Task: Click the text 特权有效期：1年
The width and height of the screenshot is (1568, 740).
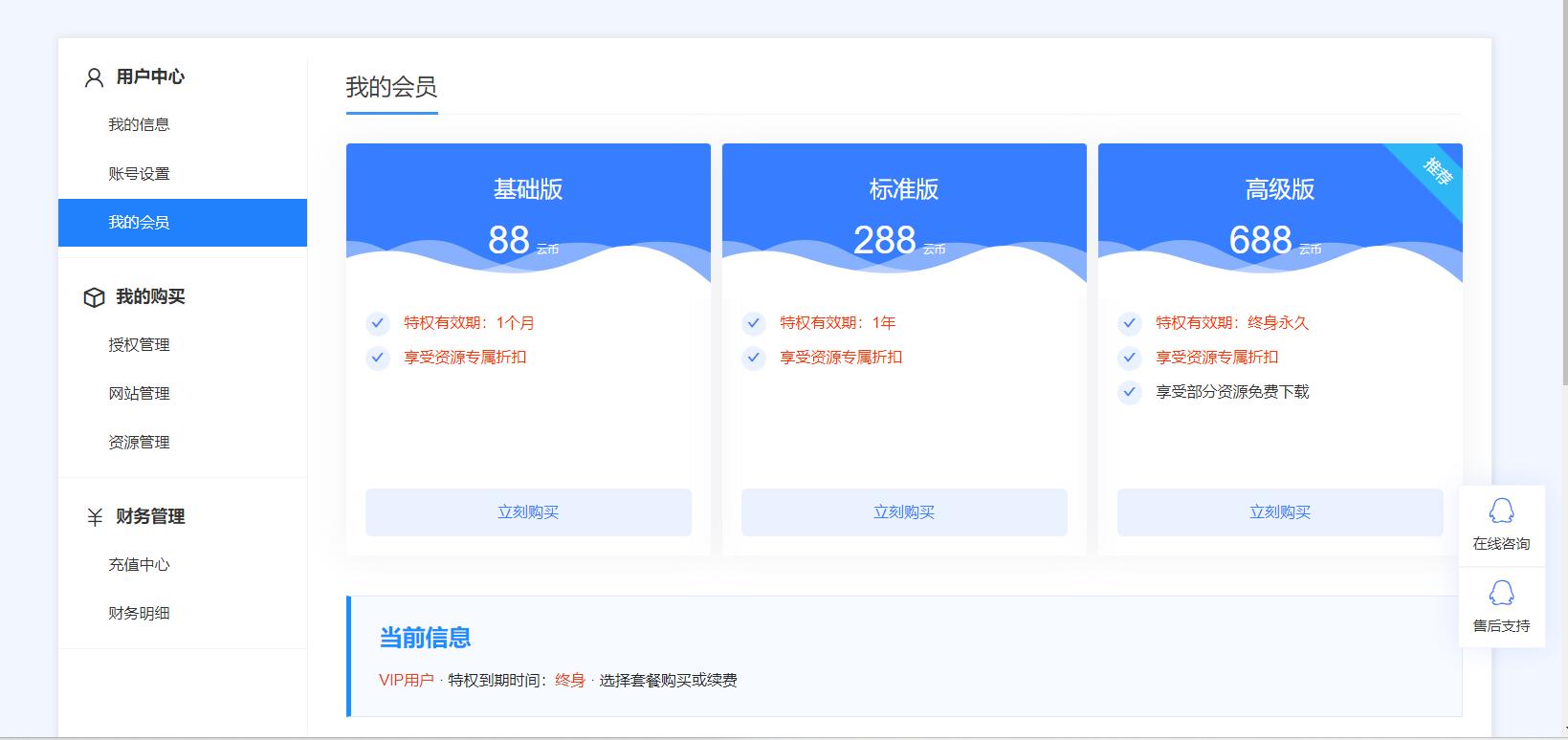Action: coord(838,323)
